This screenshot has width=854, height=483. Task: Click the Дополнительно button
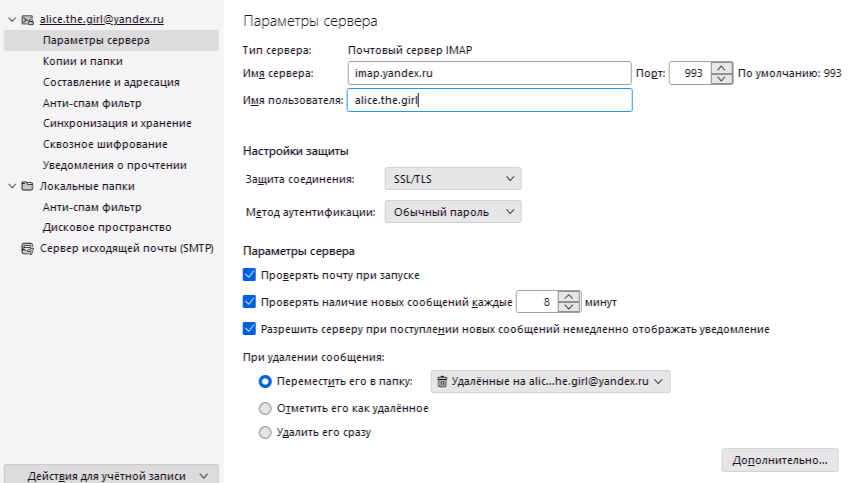coord(779,460)
